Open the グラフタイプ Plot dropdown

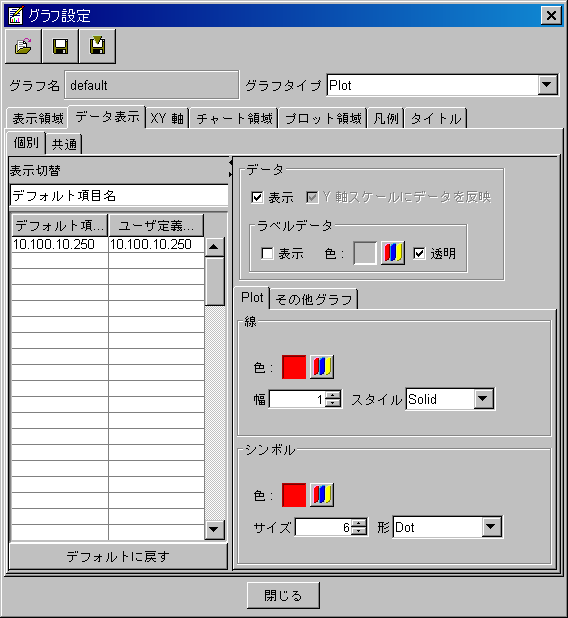click(x=547, y=85)
